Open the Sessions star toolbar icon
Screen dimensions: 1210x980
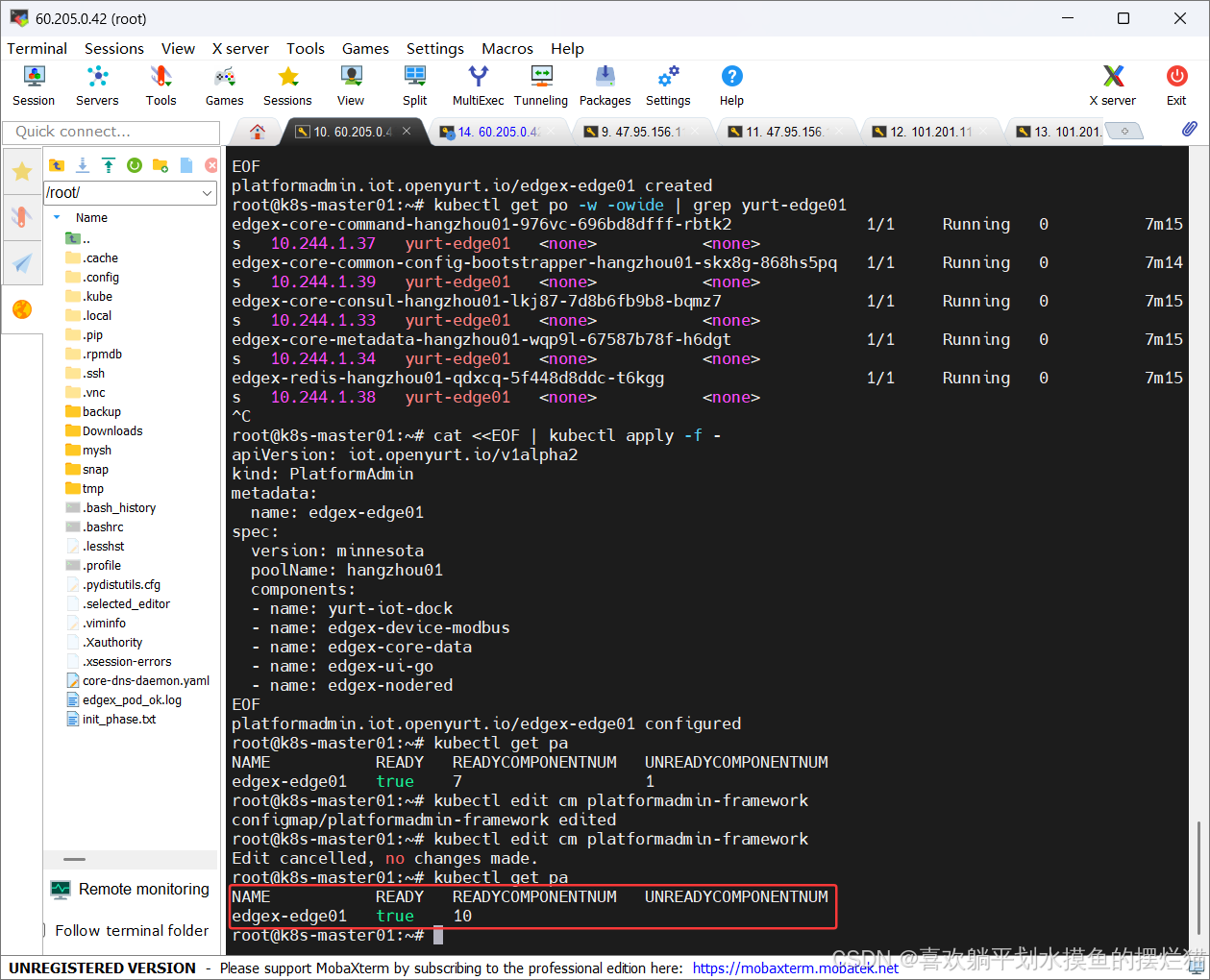287,86
